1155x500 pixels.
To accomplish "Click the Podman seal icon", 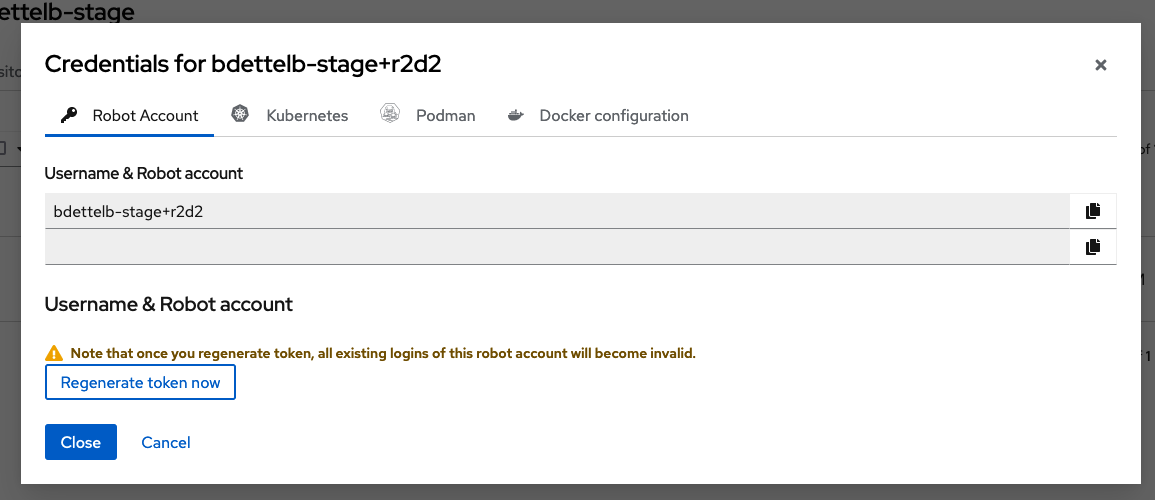I will [x=390, y=114].
